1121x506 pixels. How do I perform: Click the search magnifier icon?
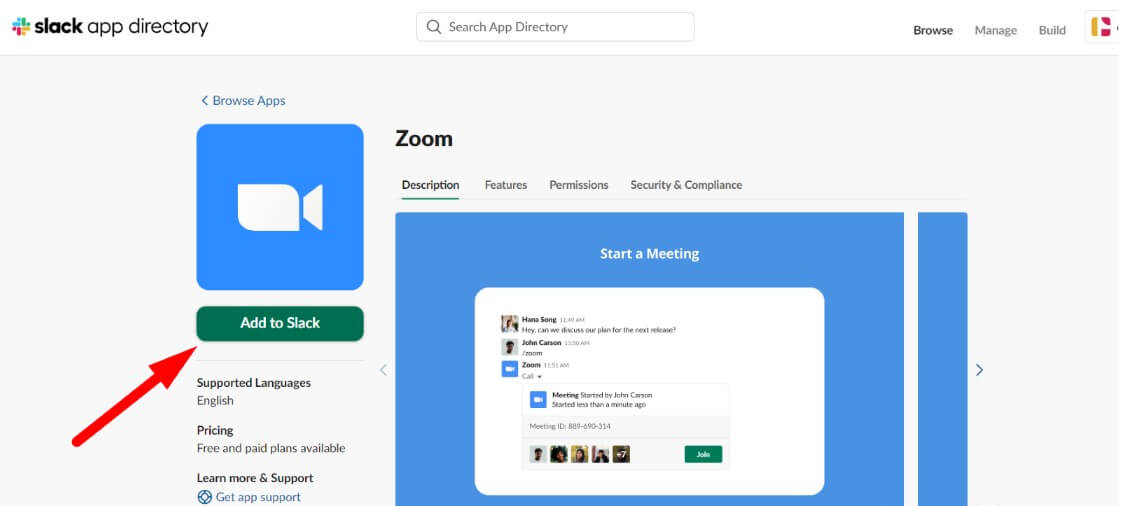tap(433, 27)
